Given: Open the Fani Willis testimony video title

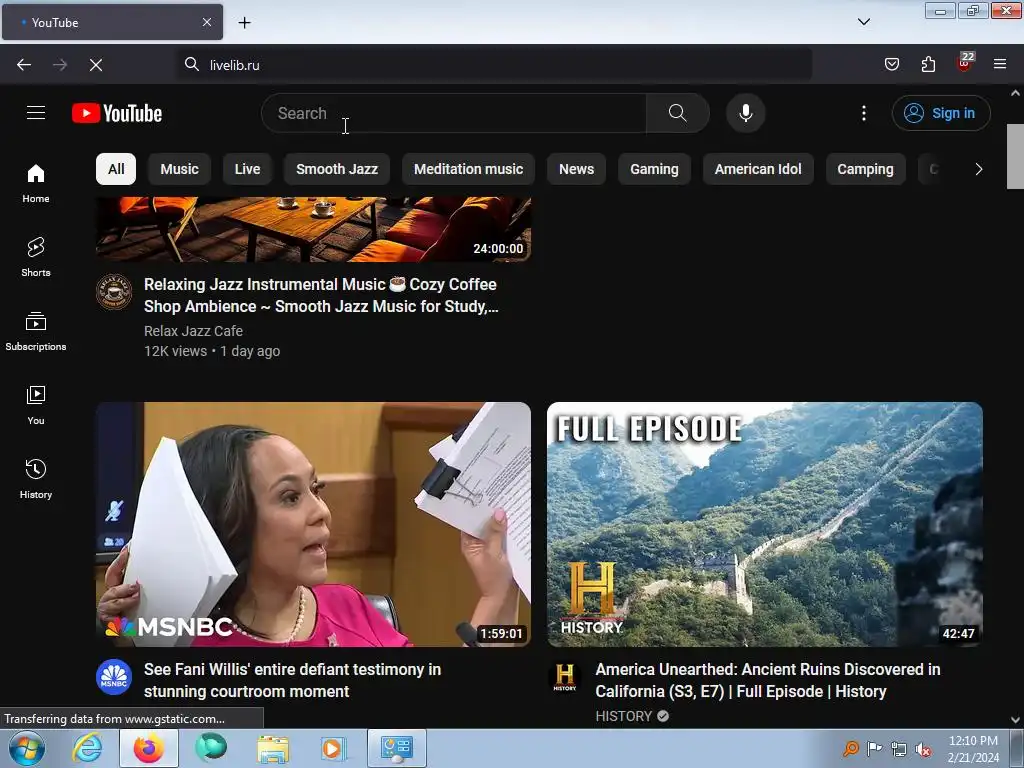Looking at the screenshot, I should pos(293,680).
